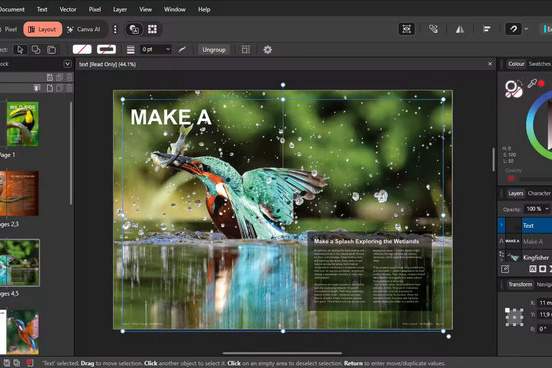This screenshot has height=368, width=552.
Task: Select the Move tool arrow icon
Action: [x=20, y=50]
